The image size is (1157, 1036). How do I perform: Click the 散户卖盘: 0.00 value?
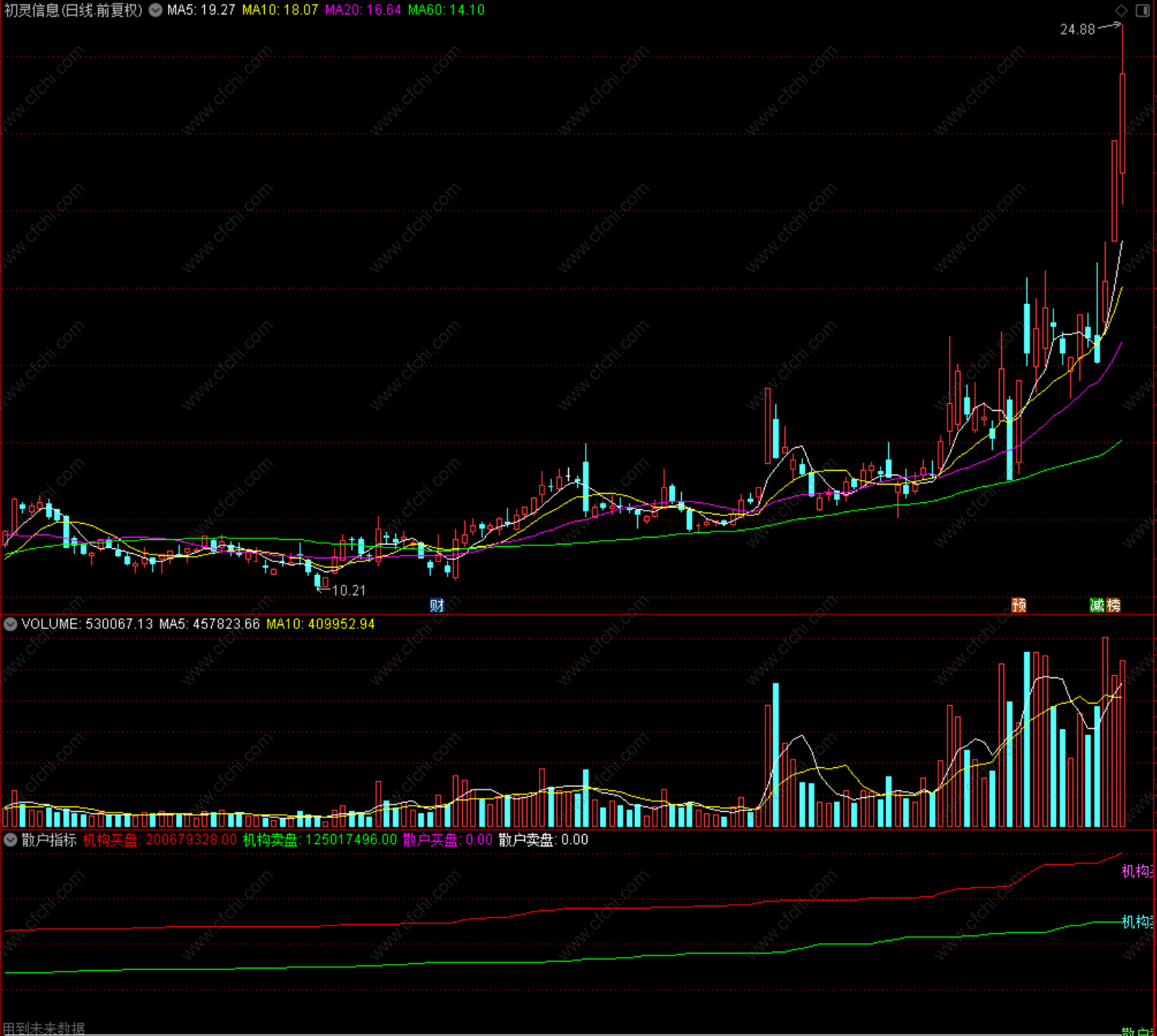click(x=544, y=839)
